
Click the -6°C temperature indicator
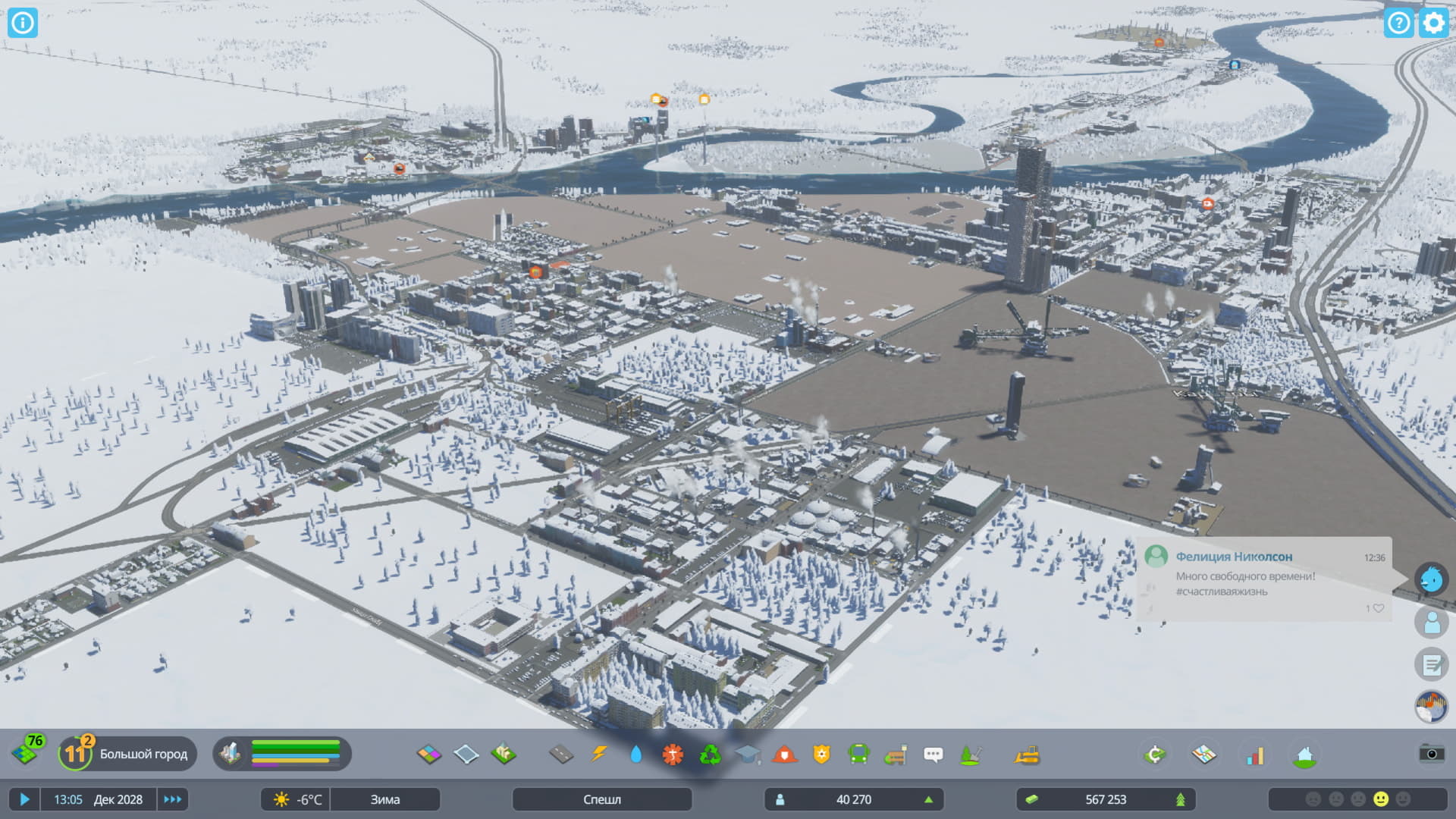pos(297,799)
